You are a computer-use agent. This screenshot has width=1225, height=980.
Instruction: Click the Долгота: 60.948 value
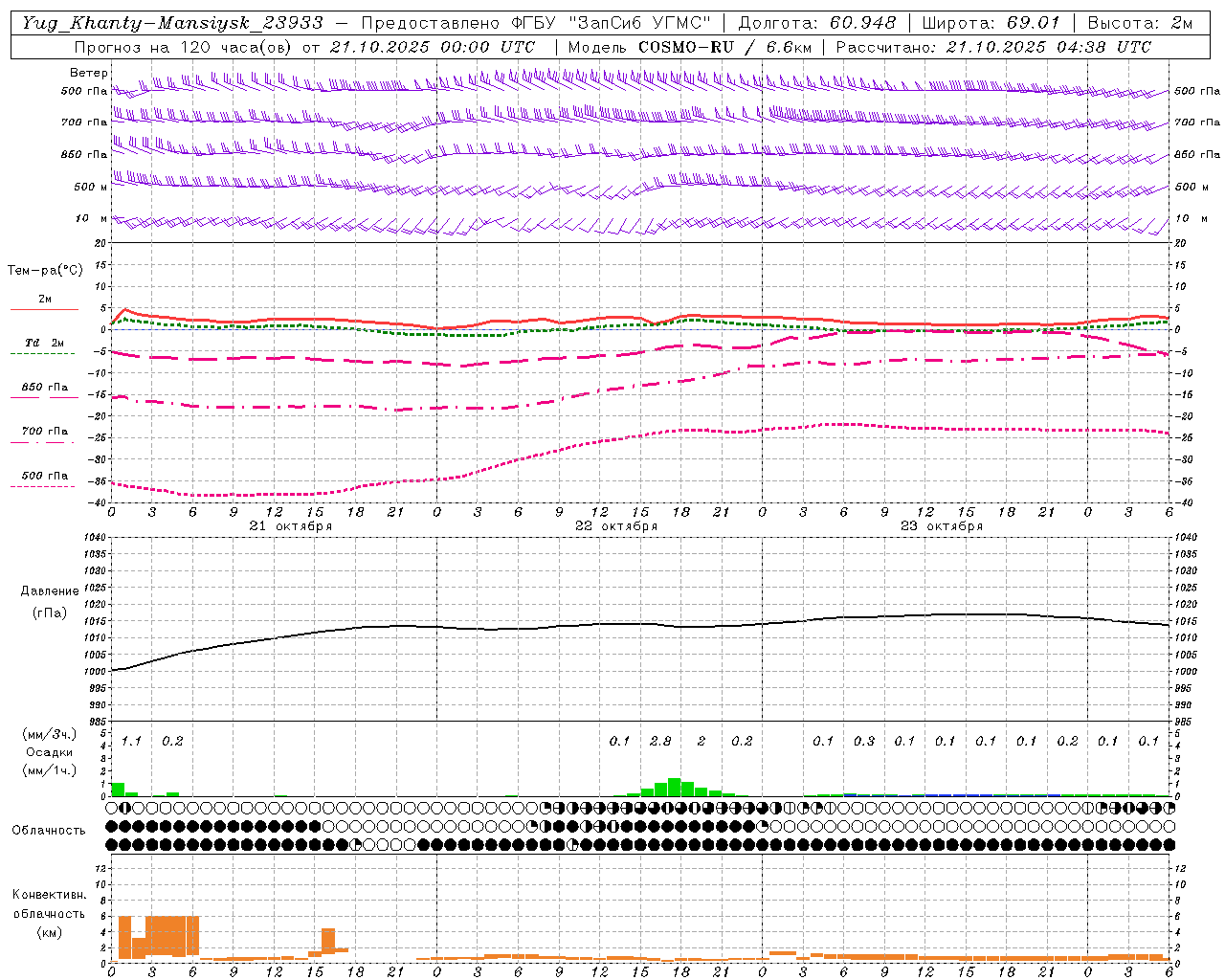pyautogui.click(x=817, y=23)
